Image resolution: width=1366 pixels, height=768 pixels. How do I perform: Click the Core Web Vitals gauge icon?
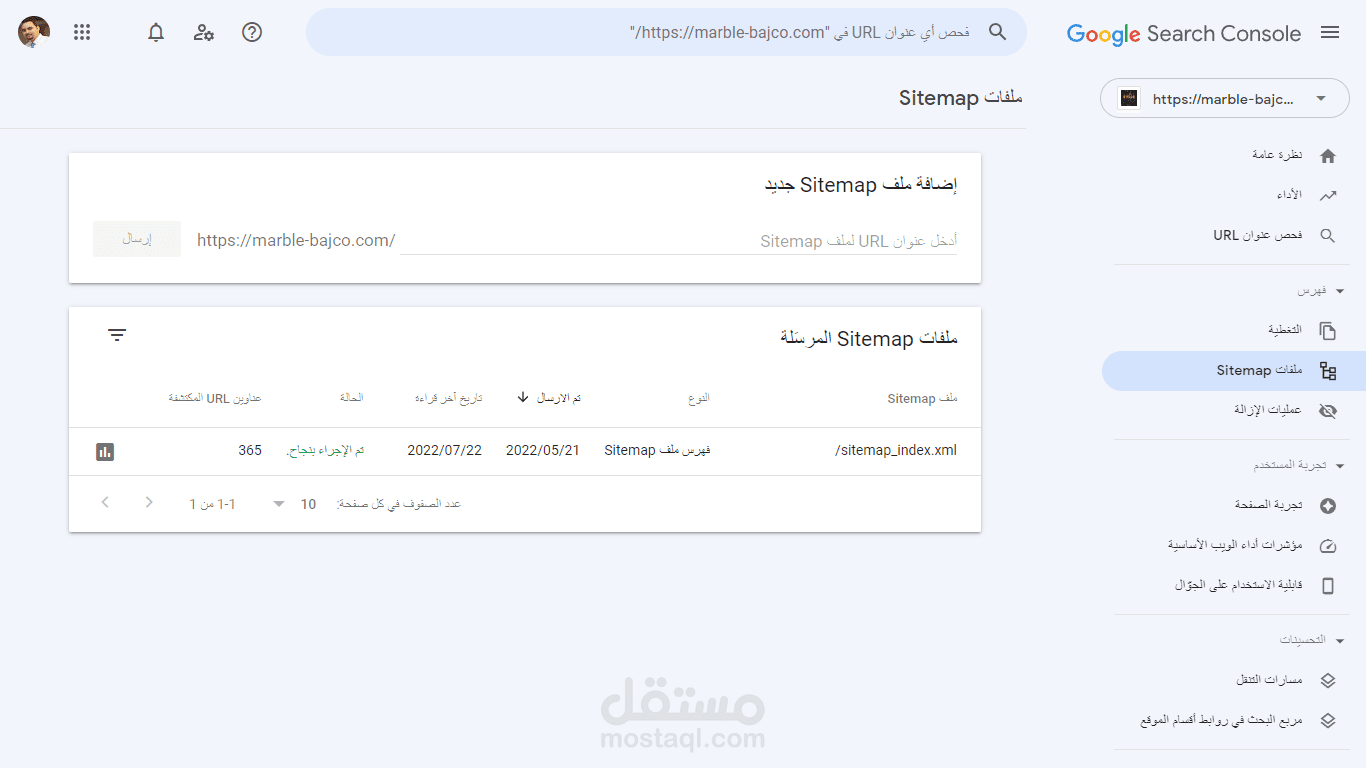1328,546
